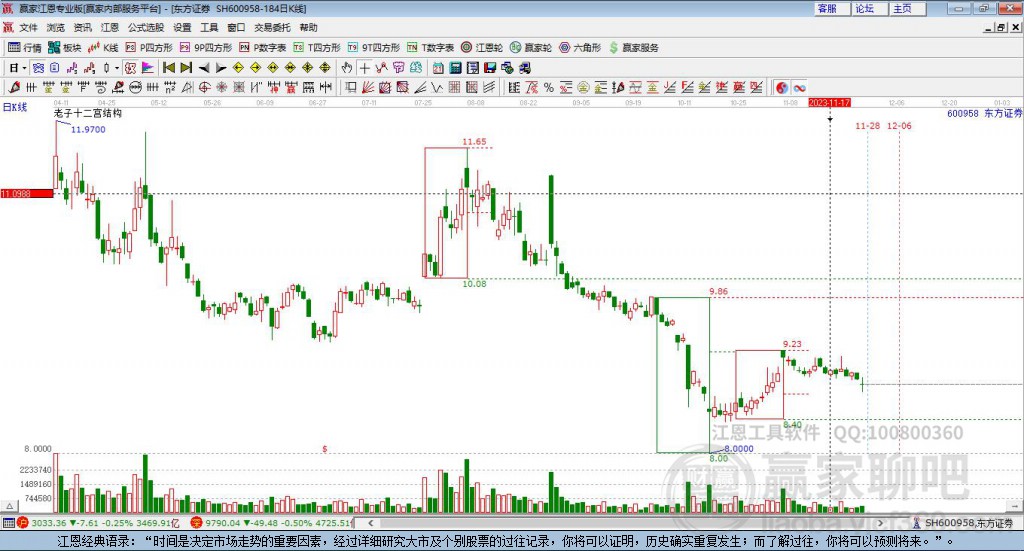Click the first yellow diamond arrow icon
This screenshot has width=1024, height=551.
coord(238,68)
